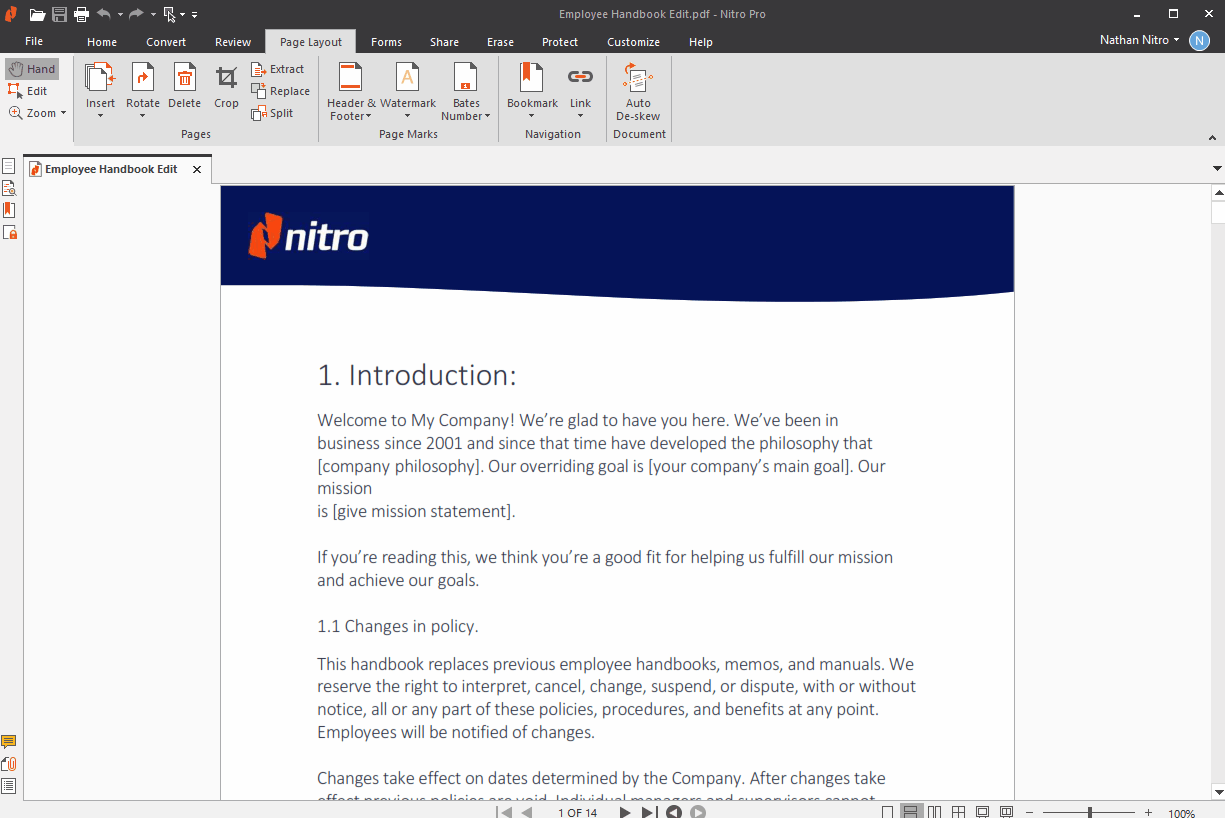Run Auto De-skew on the document
Screen dimensions: 1225x818
point(638,91)
